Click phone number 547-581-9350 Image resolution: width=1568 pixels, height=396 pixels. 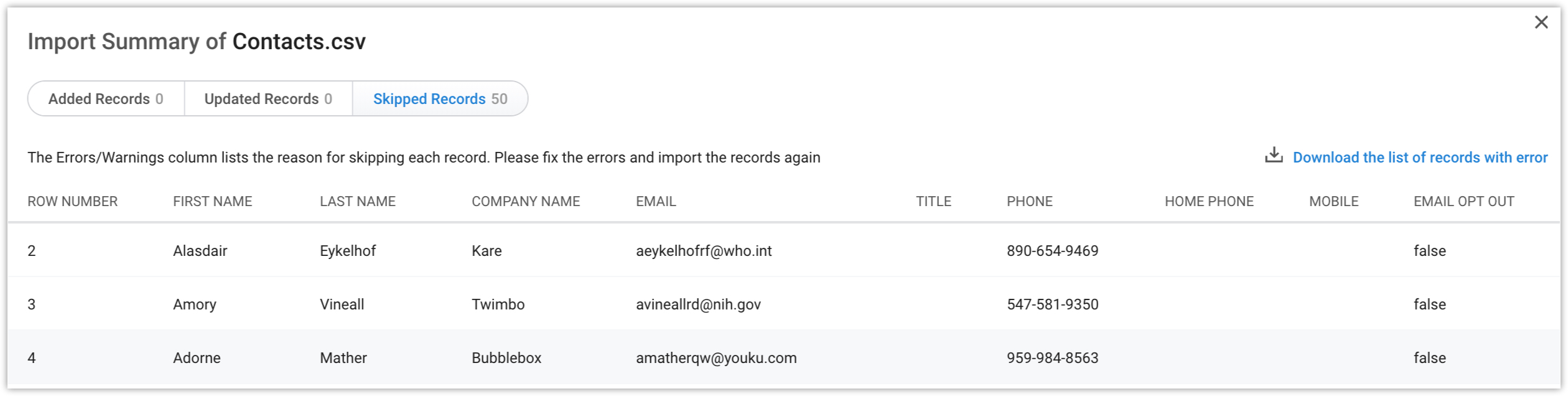pyautogui.click(x=1052, y=304)
